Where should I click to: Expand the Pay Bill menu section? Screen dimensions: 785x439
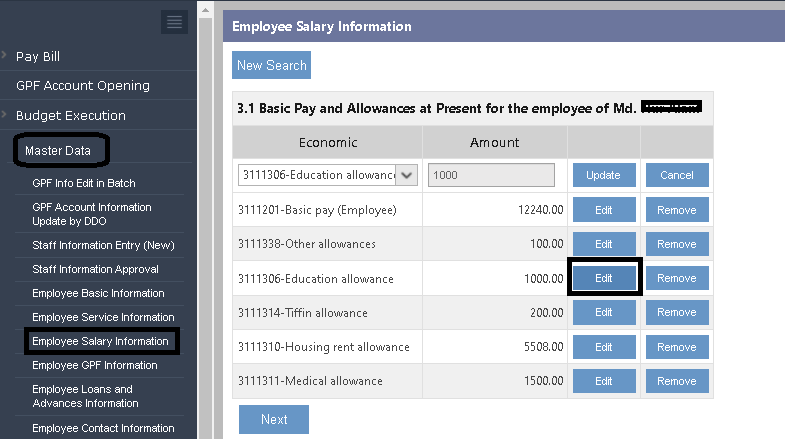pyautogui.click(x=38, y=56)
